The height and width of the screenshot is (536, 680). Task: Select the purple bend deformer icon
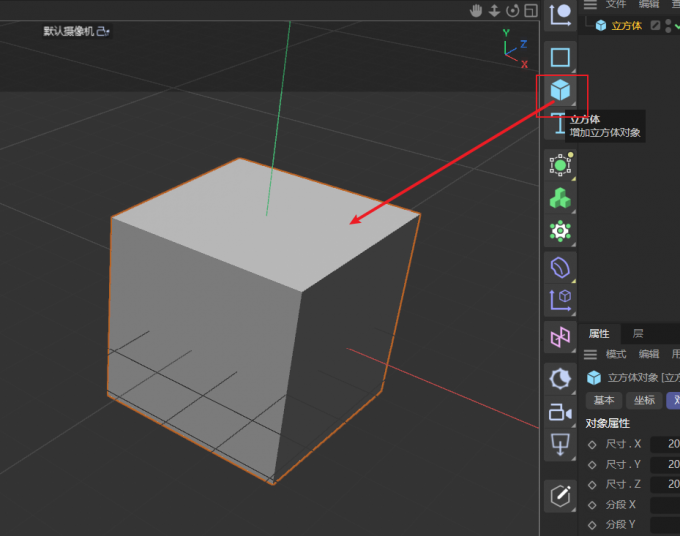(560, 267)
